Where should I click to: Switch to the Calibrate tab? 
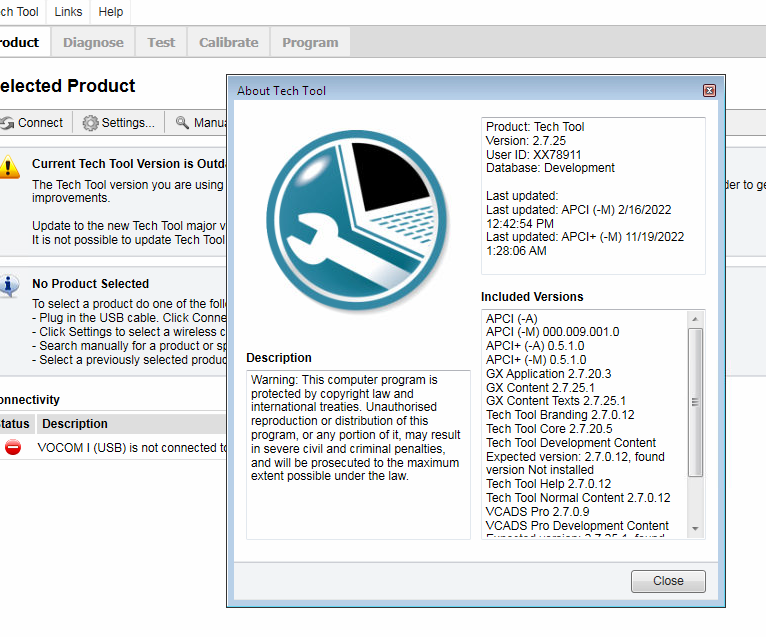pyautogui.click(x=229, y=42)
